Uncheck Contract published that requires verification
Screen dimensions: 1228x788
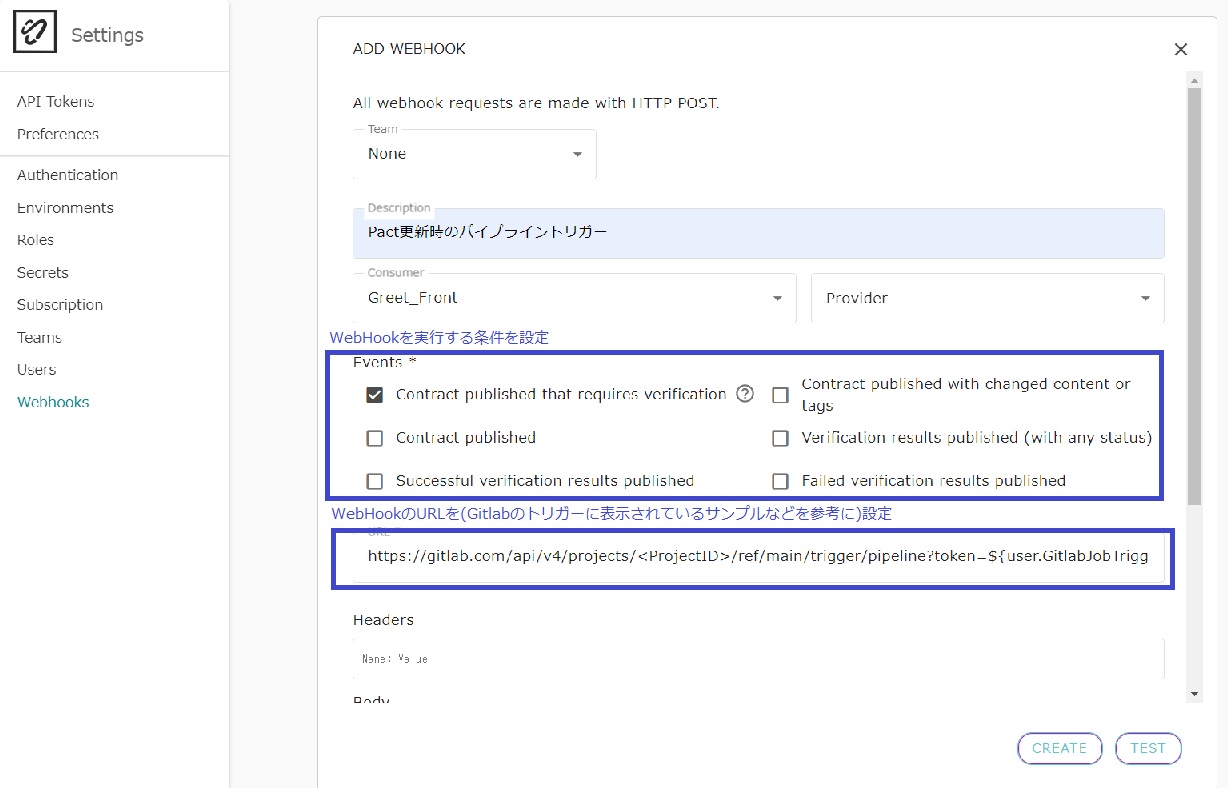(x=375, y=395)
